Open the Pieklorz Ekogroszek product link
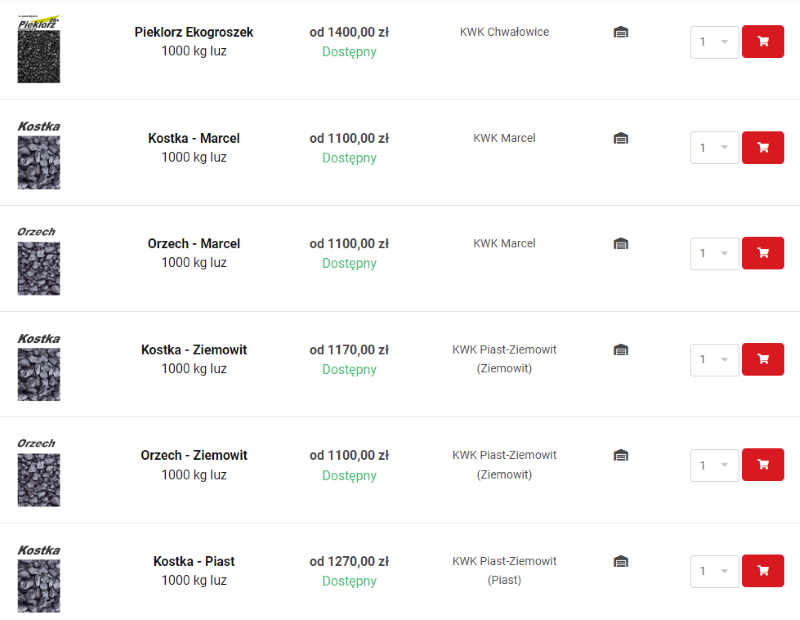This screenshot has height=620, width=800. click(194, 32)
